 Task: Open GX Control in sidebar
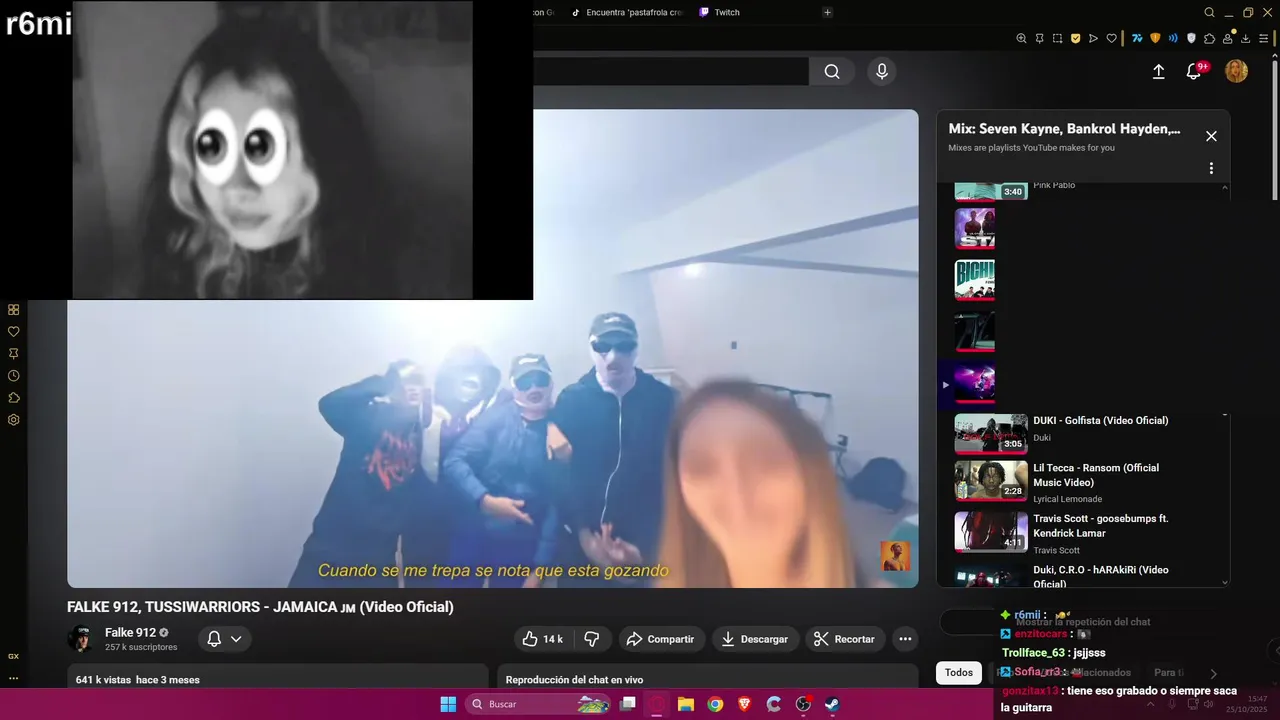click(x=14, y=657)
